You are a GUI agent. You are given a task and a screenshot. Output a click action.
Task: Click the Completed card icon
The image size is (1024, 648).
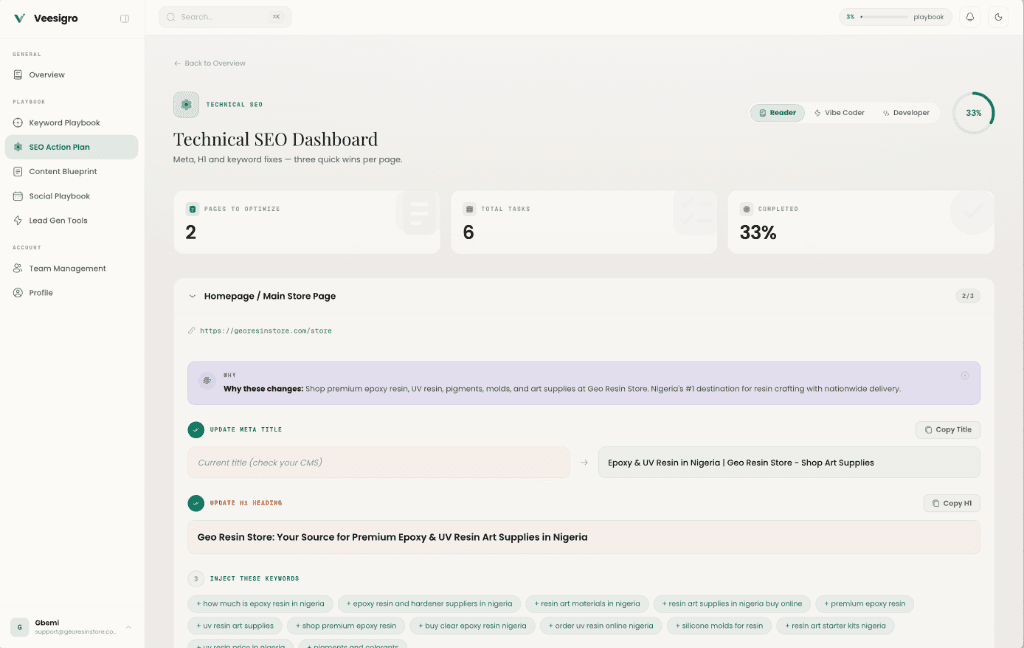(746, 209)
